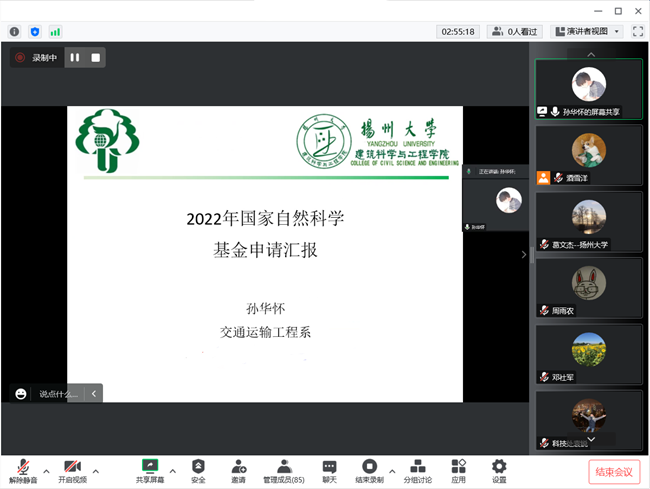Stop the recording with square button
The image size is (650, 489).
(95, 58)
